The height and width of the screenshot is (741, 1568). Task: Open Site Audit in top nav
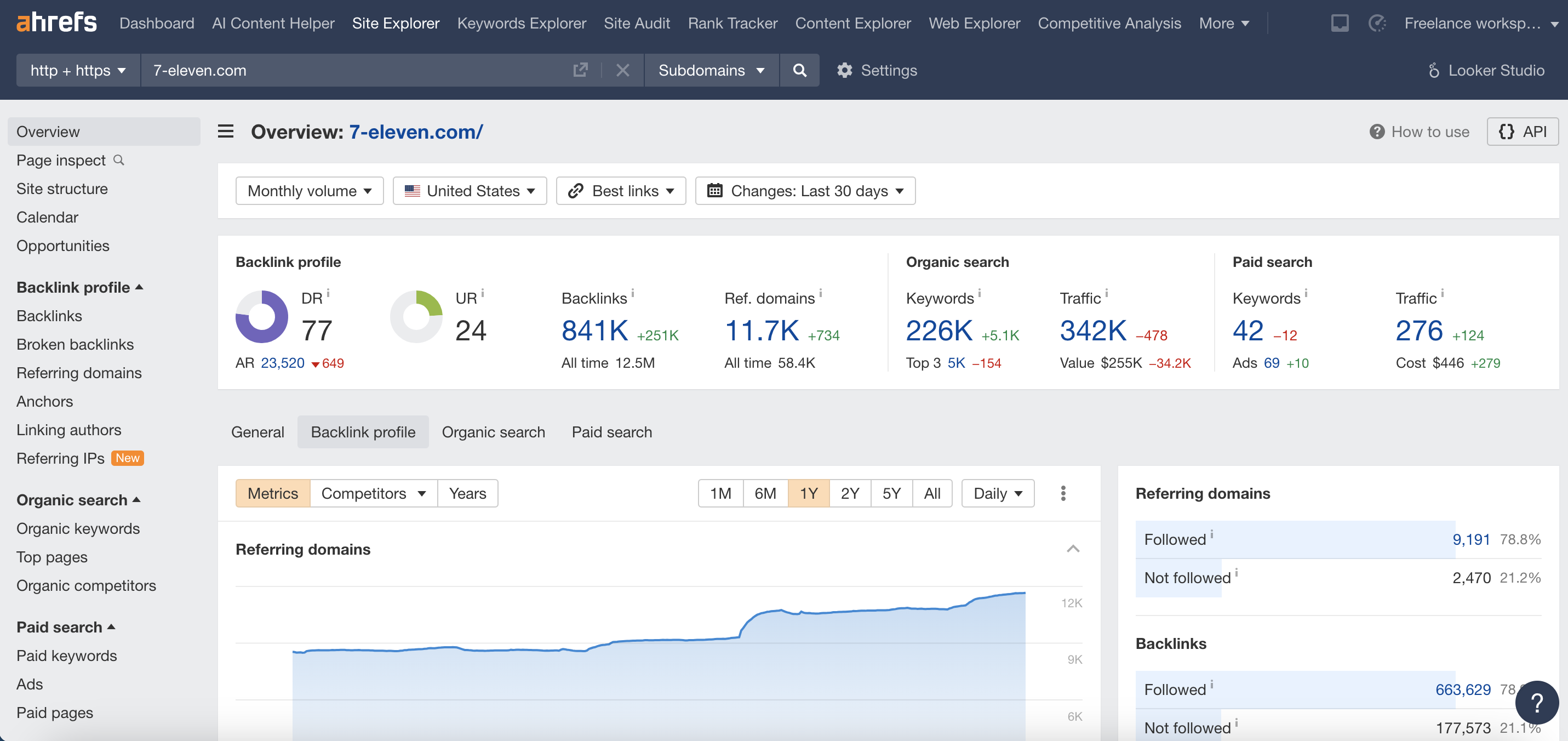click(637, 23)
